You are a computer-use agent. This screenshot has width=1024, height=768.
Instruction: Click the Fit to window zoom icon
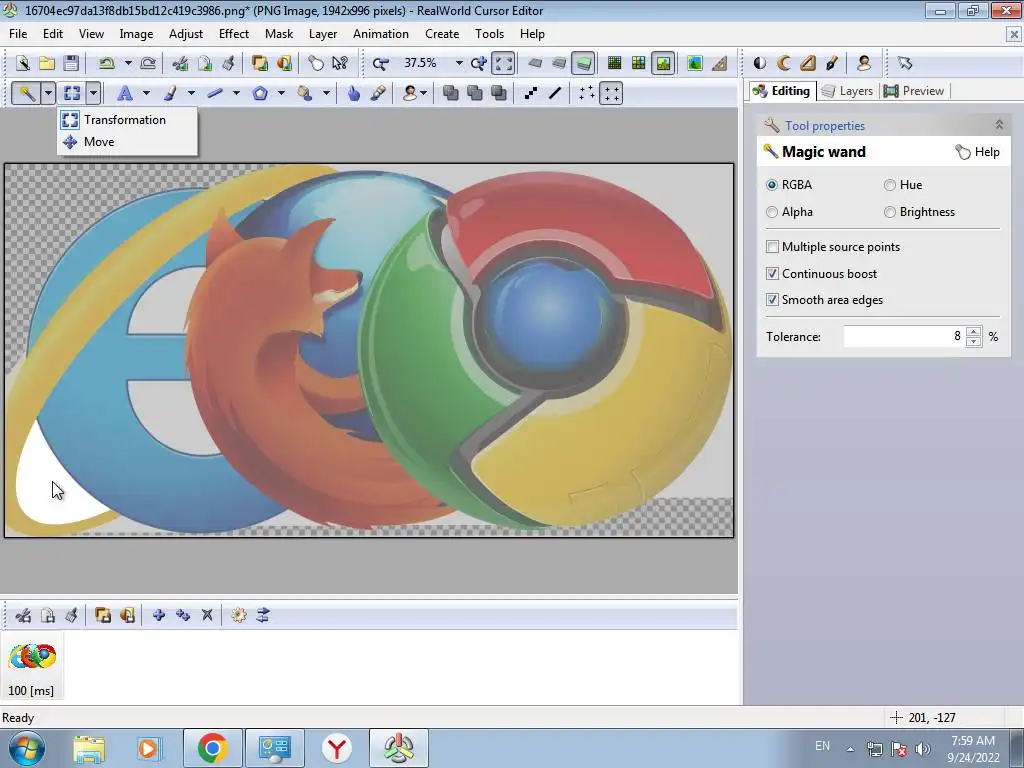click(x=504, y=63)
